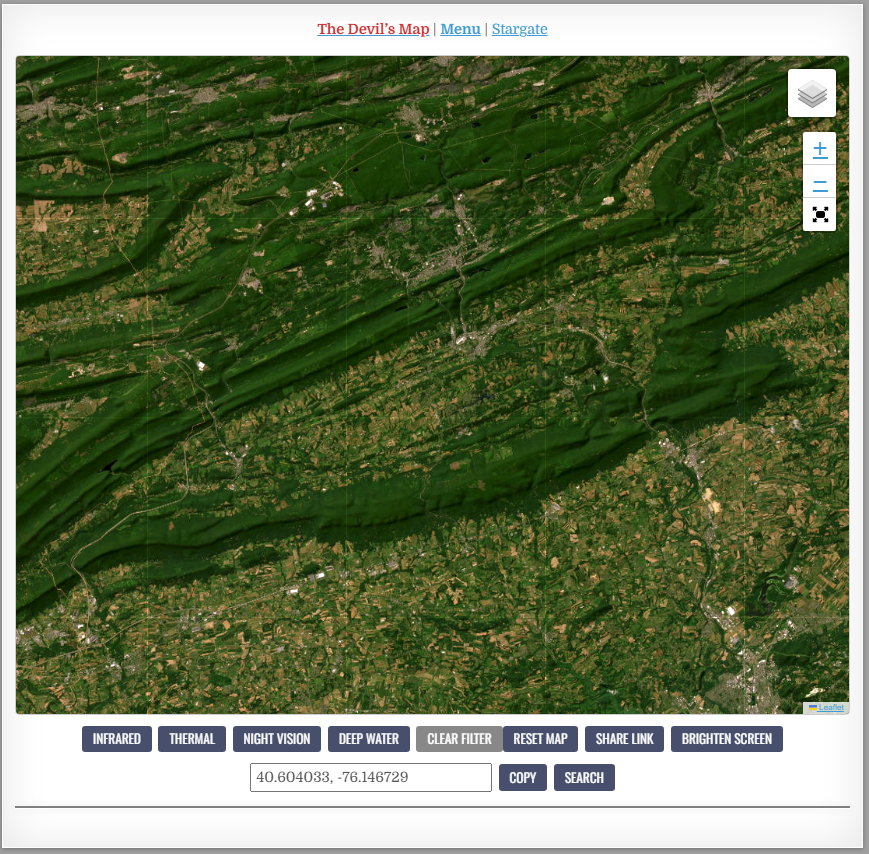Screen dimensions: 869x854
Task: Open the Menu link
Action: (460, 29)
